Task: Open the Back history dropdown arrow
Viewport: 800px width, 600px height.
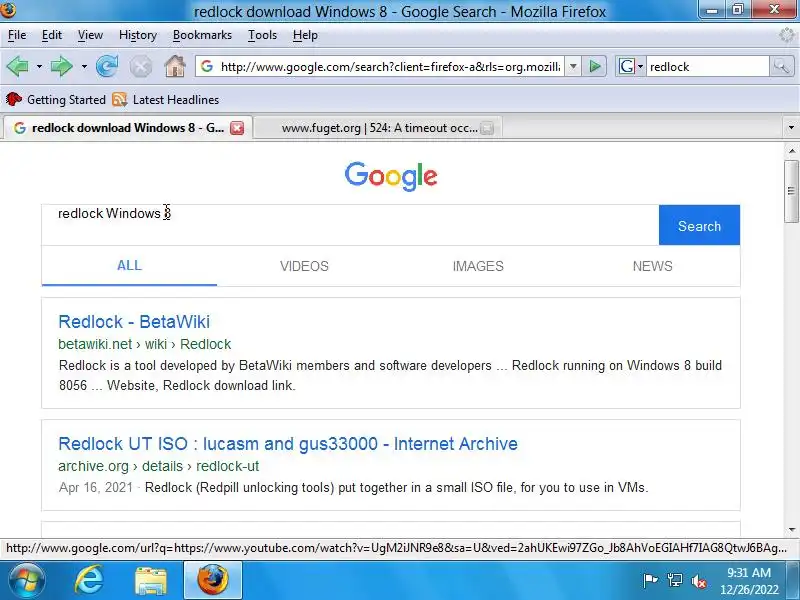Action: point(39,67)
